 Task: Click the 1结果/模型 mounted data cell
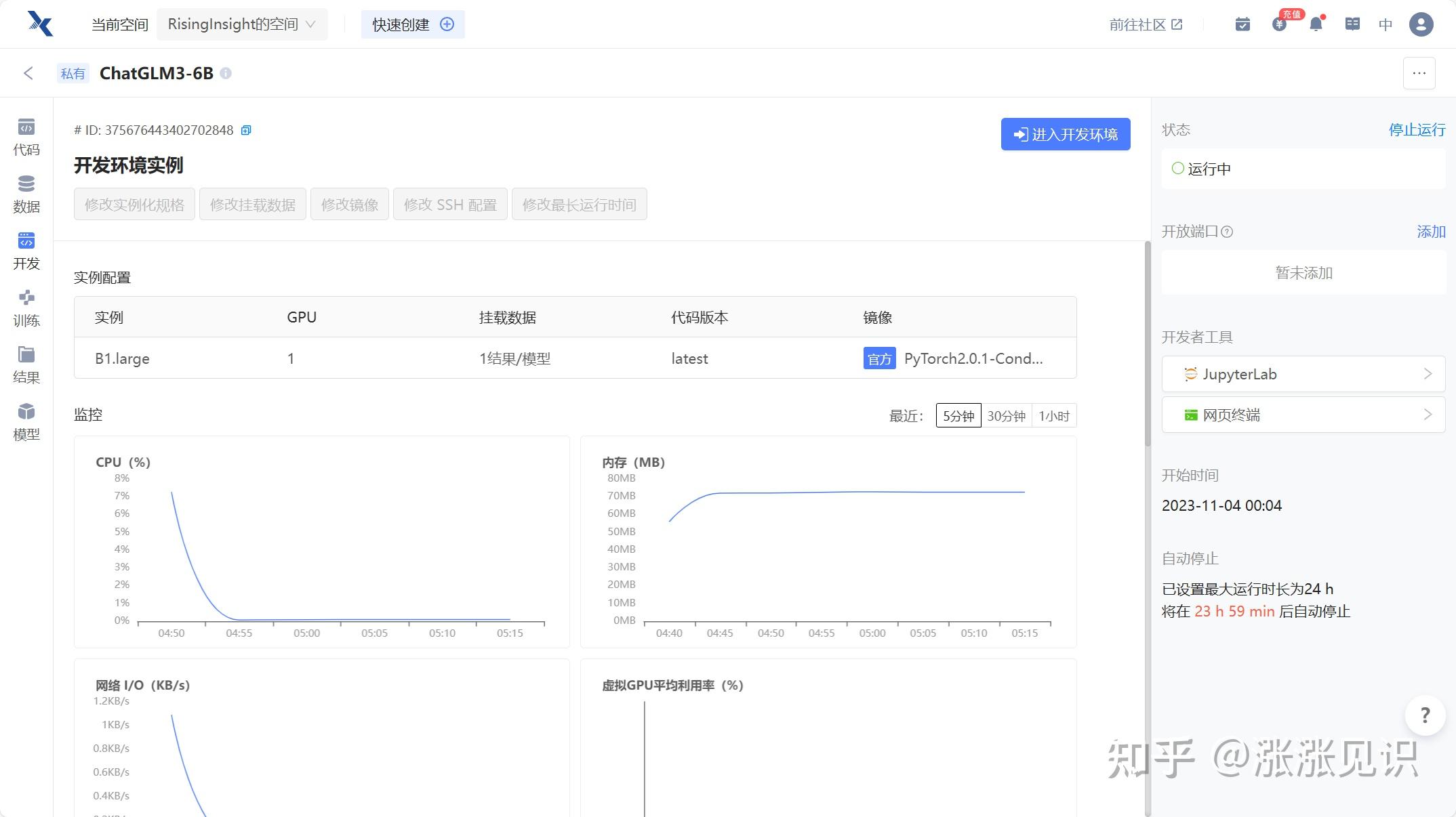(514, 358)
